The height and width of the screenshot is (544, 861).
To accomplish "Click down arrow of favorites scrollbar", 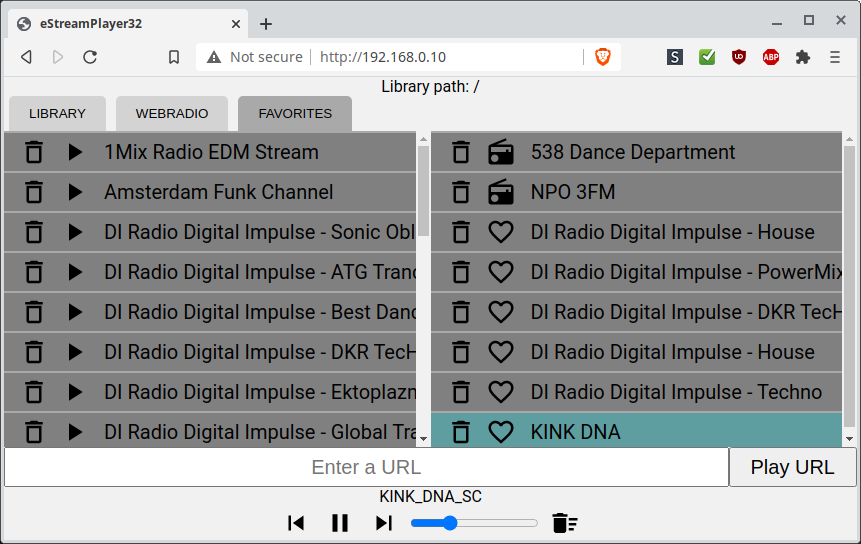I will [423, 439].
